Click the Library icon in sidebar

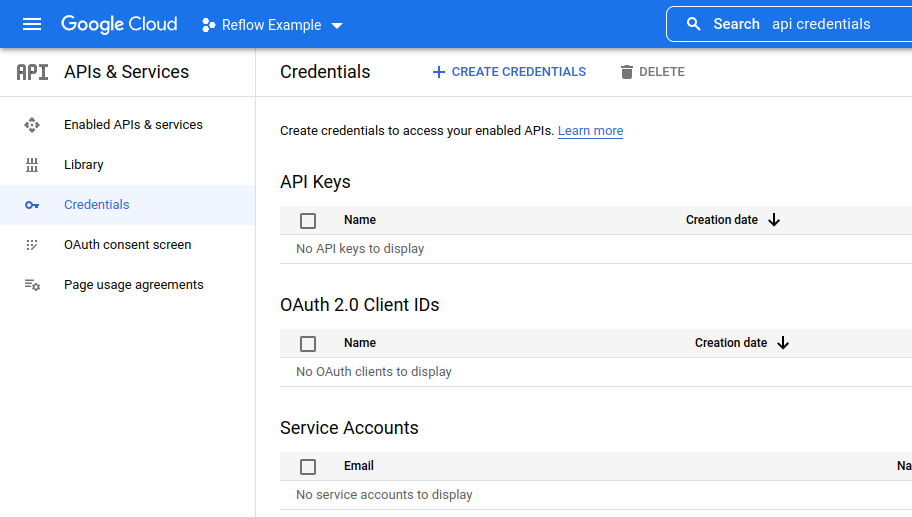coord(32,165)
